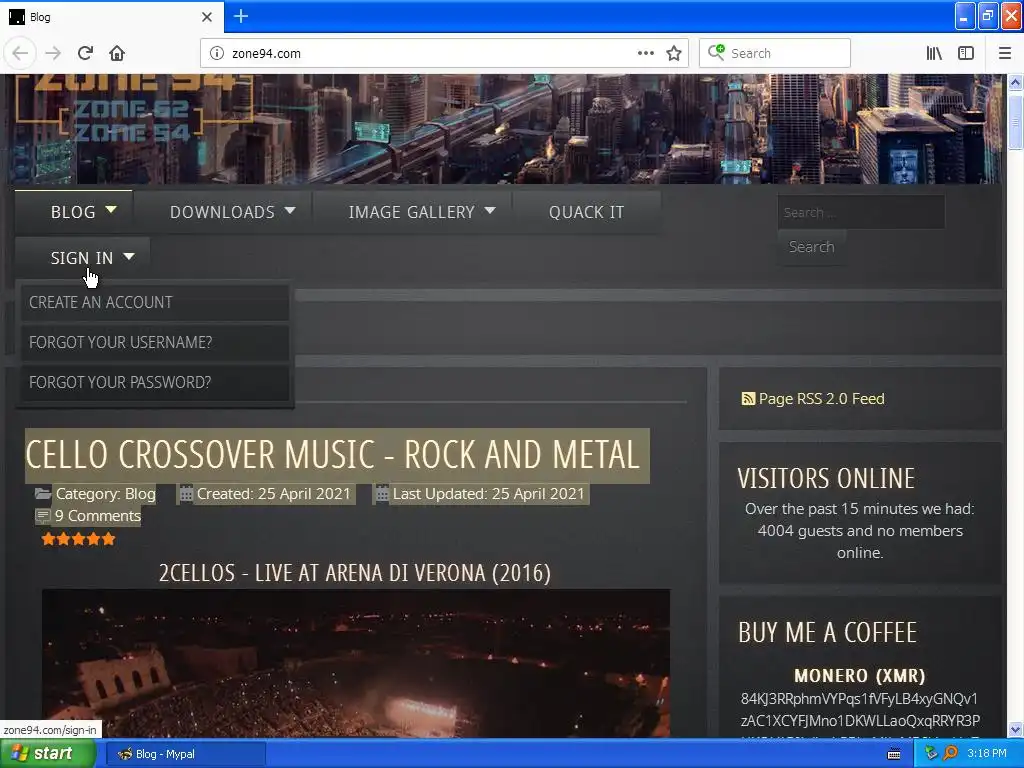
Task: Open a new tab with plus button
Action: pos(241,16)
